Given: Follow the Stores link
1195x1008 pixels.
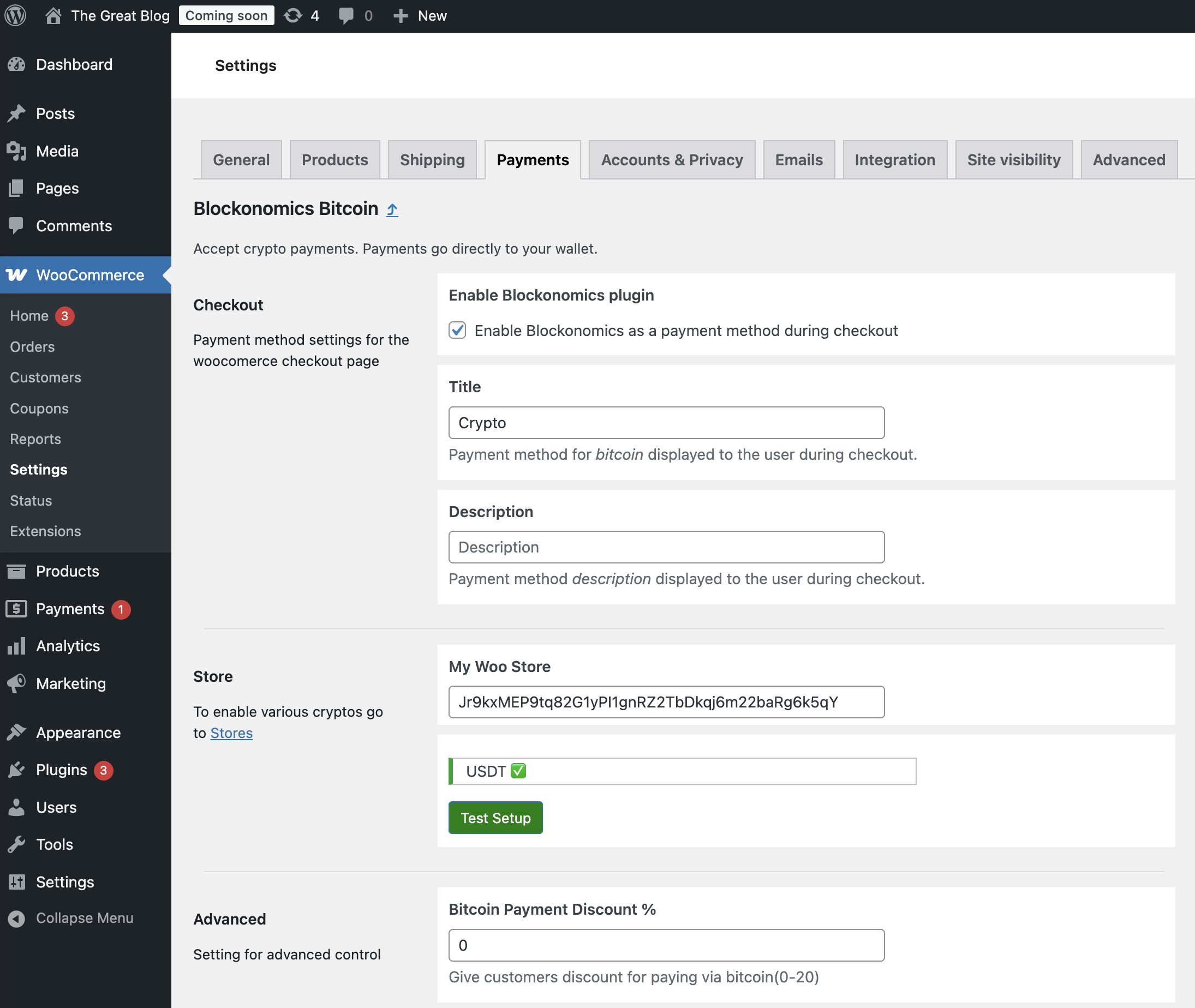Looking at the screenshot, I should tap(231, 733).
